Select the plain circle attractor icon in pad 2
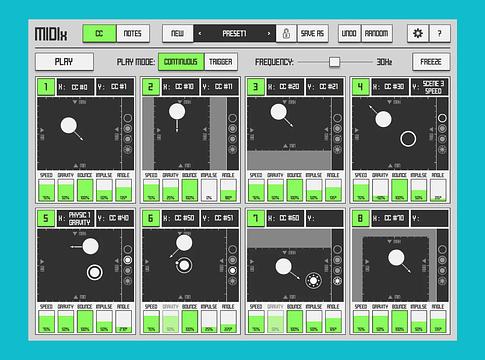Image resolution: width=485 pixels, height=360 pixels. click(233, 118)
